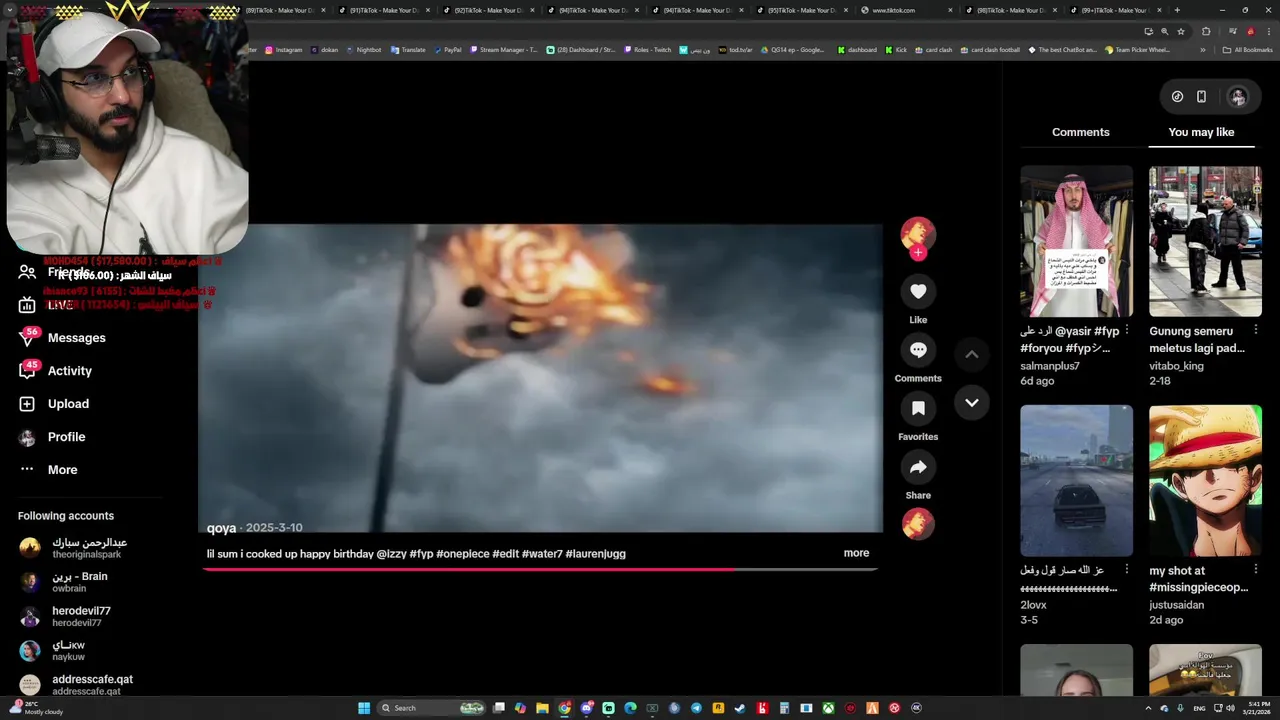Open the qoya creator name link
1280x720 pixels.
point(221,528)
